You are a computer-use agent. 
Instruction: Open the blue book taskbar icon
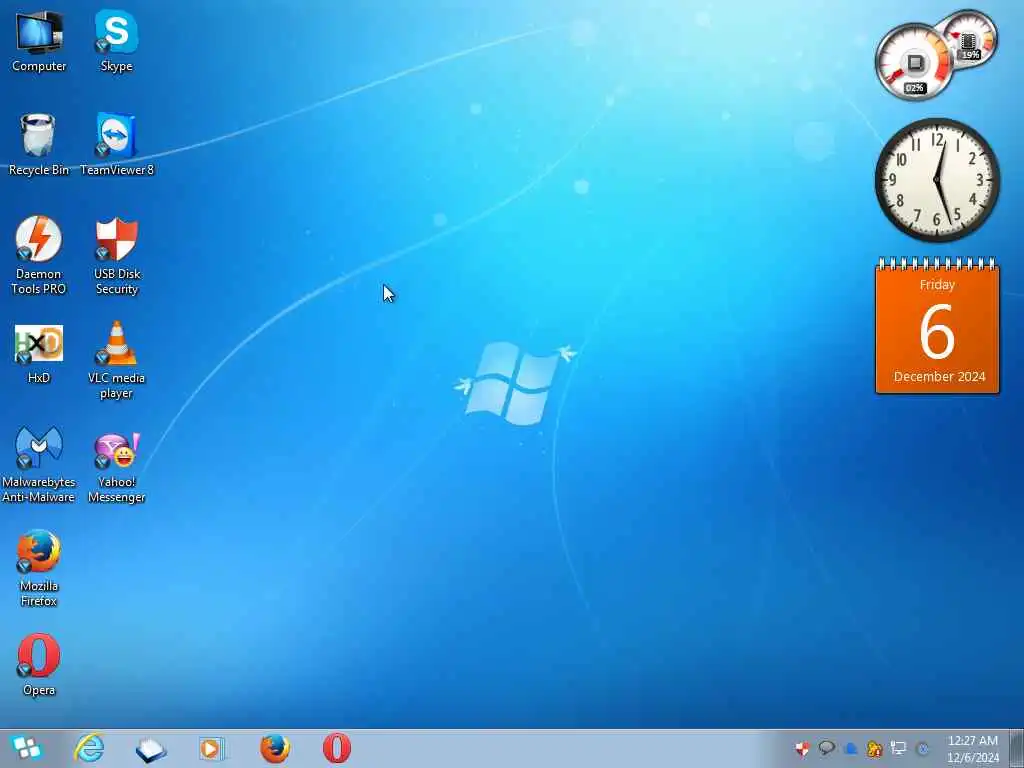[x=151, y=750]
